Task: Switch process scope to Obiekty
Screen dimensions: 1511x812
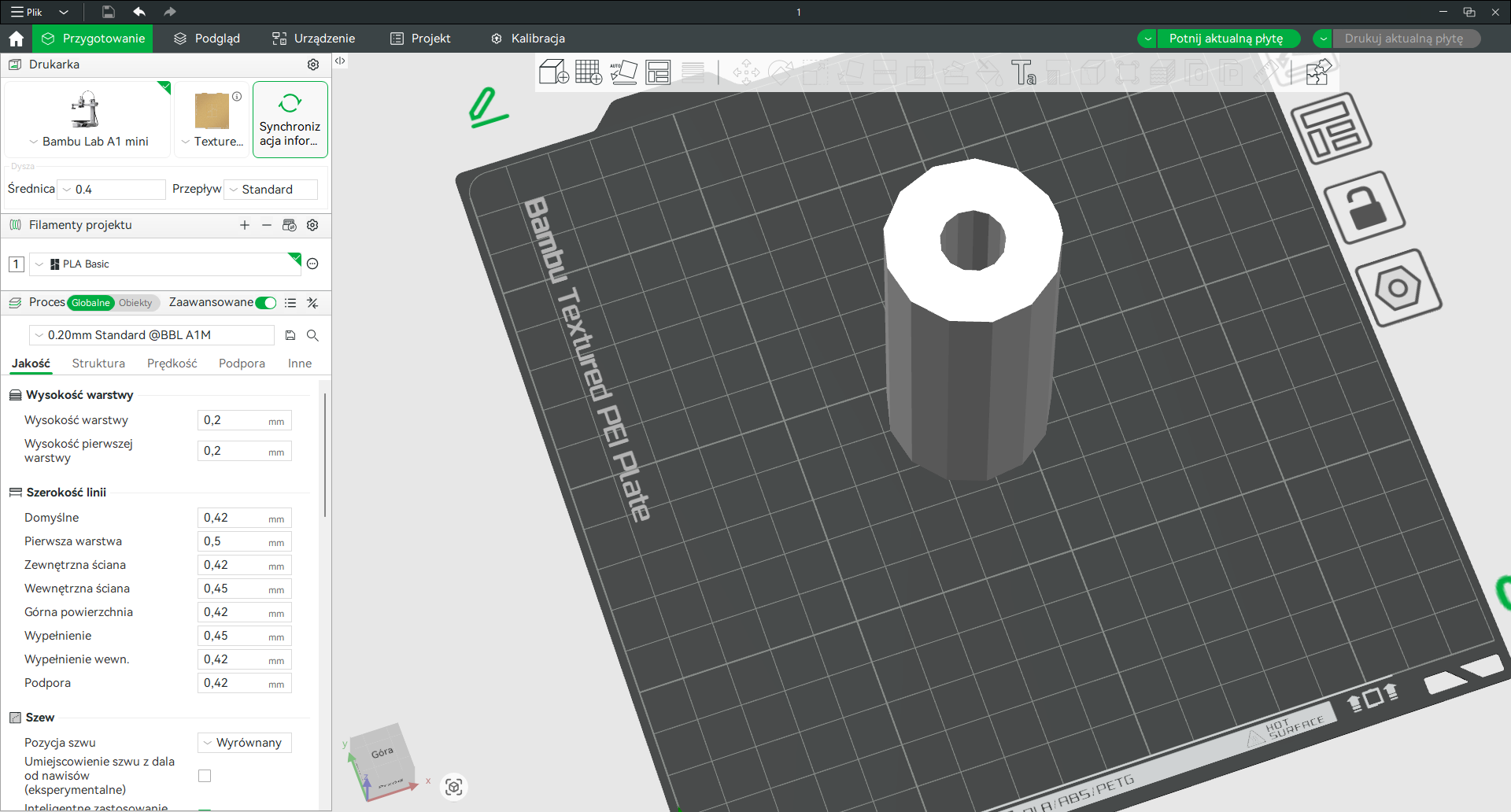Action: click(135, 303)
